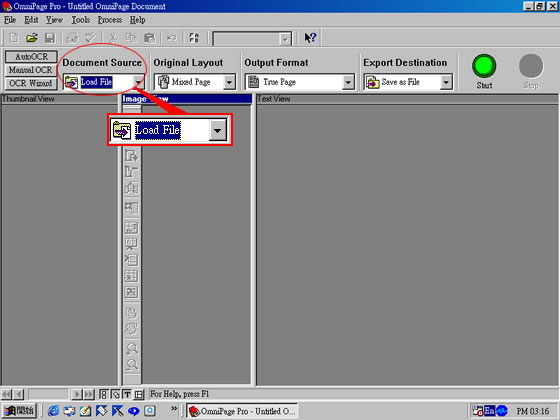Click the proofread checkmark toolbar icon

90,38
